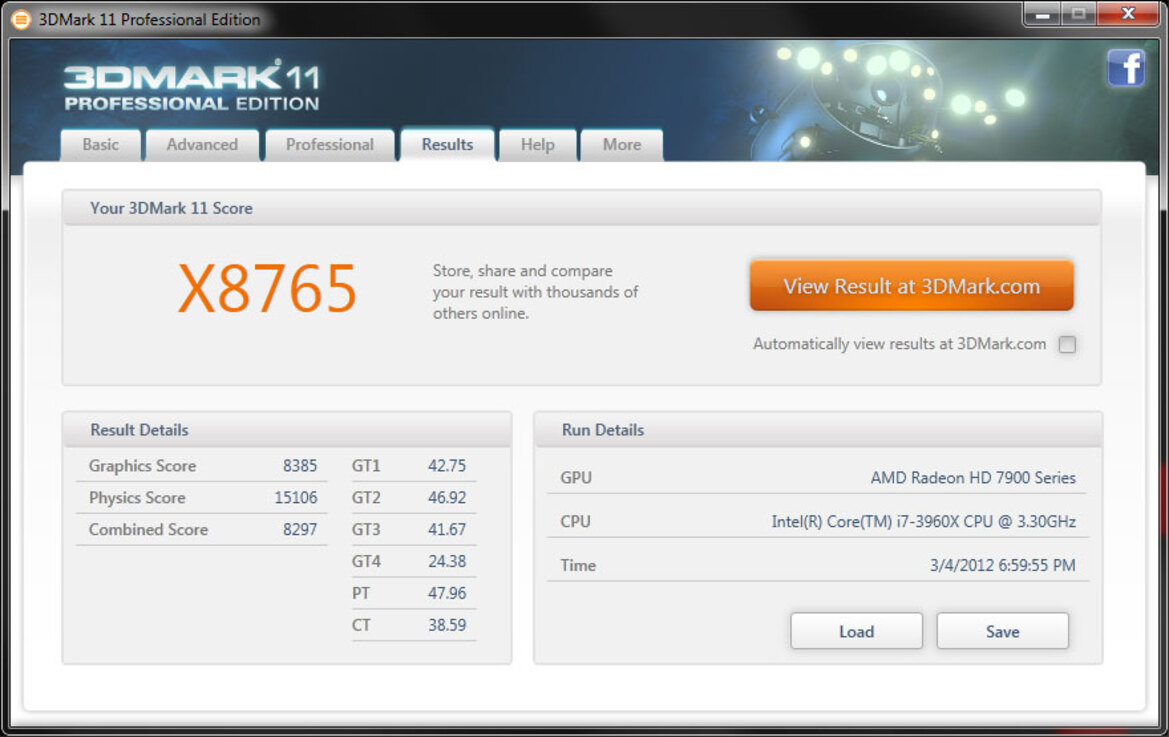Screen dimensions: 1169x737
Task: Click the Physics Score value 15106
Action: (295, 497)
